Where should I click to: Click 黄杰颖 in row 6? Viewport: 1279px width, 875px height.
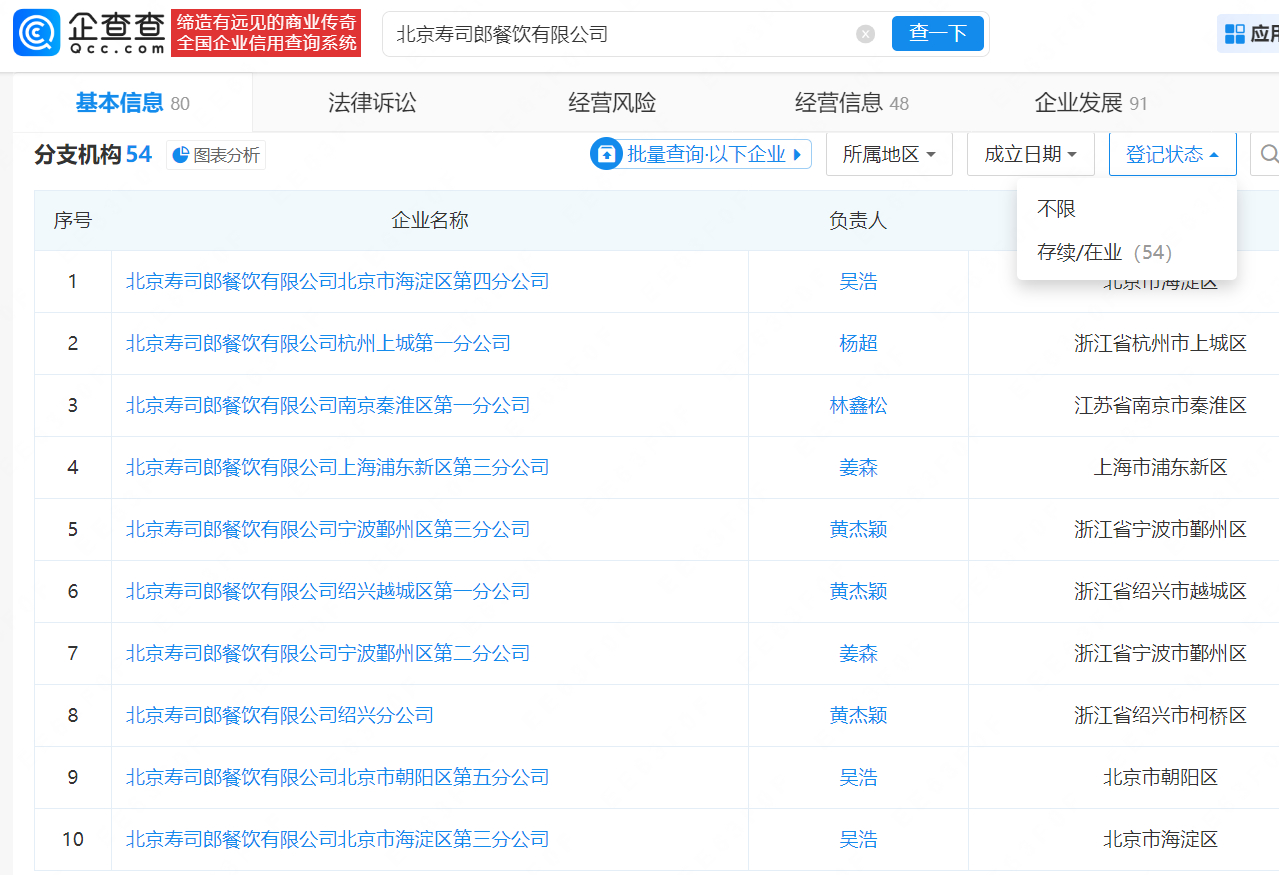pyautogui.click(x=858, y=591)
